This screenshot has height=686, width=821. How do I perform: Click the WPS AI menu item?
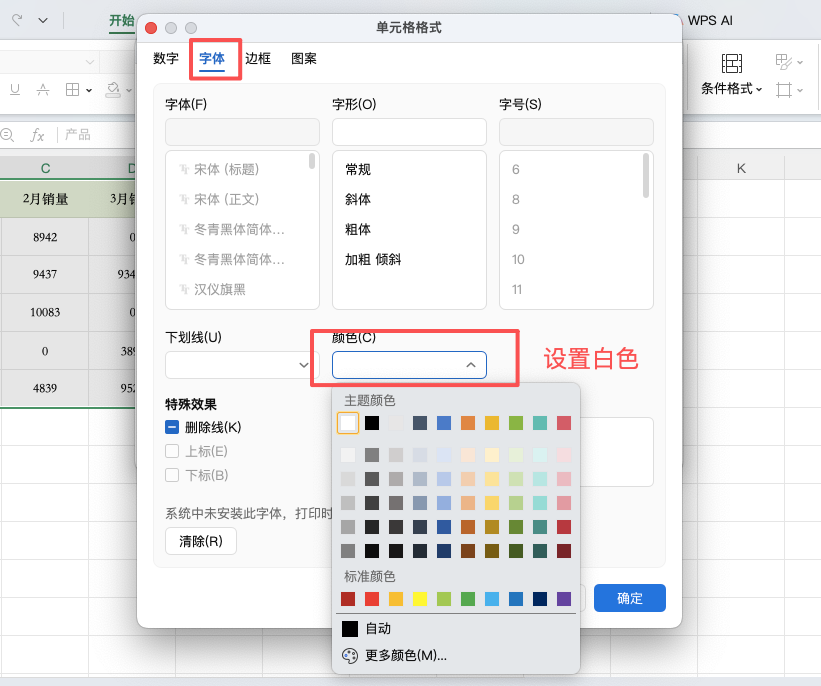coord(710,18)
